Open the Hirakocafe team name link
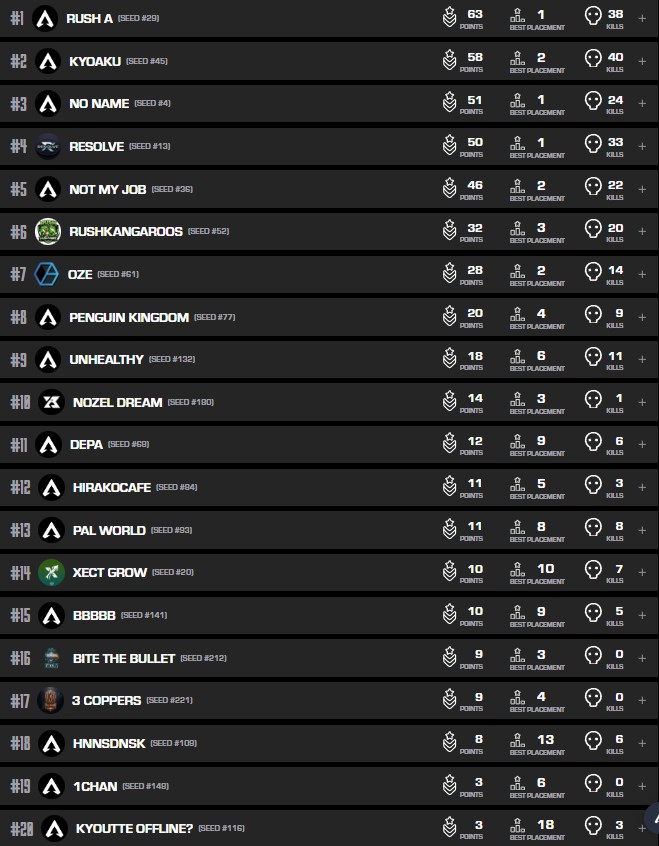Viewport: 659px width, 846px height. (112, 487)
